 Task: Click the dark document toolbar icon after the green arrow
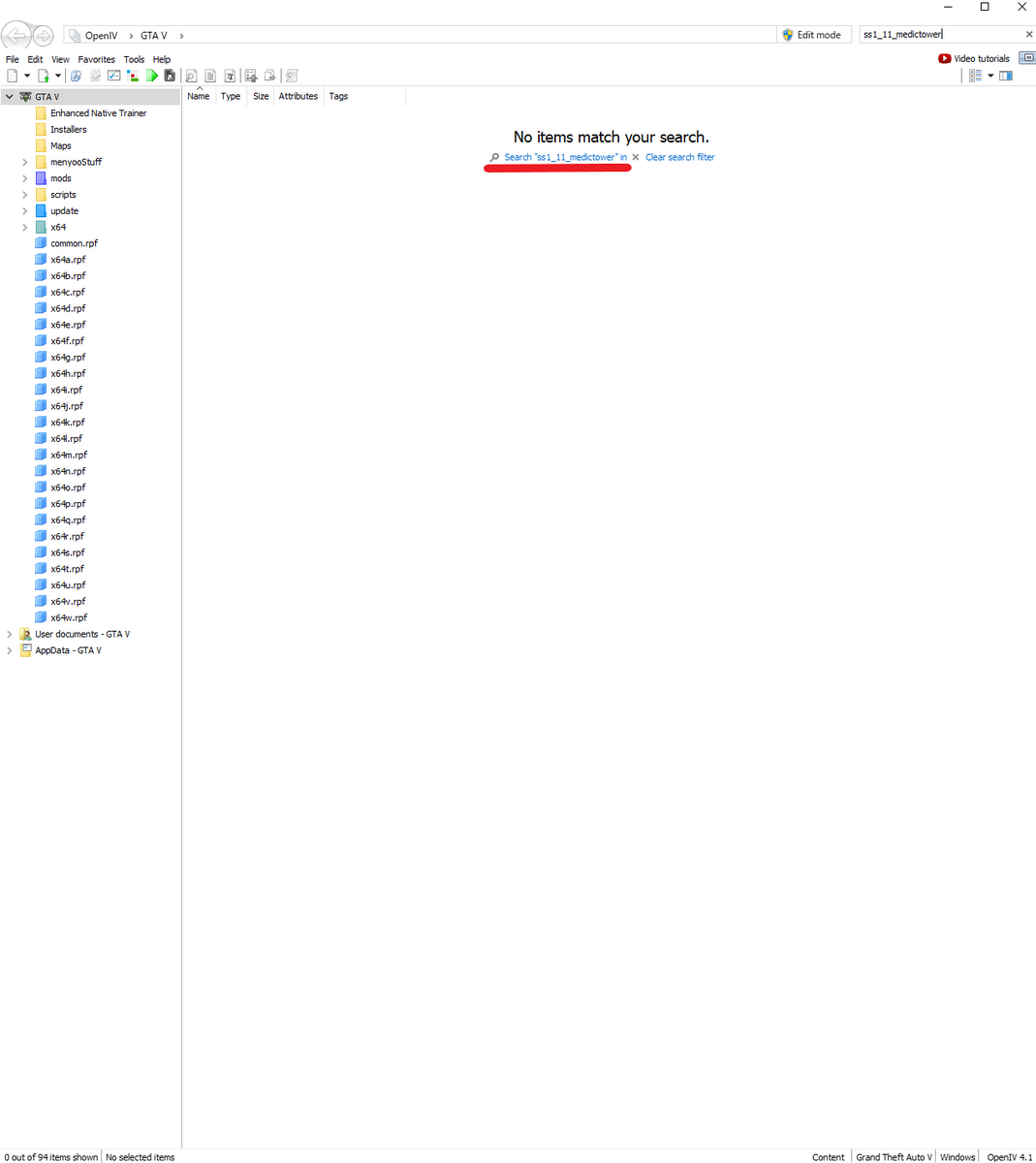pyautogui.click(x=170, y=76)
